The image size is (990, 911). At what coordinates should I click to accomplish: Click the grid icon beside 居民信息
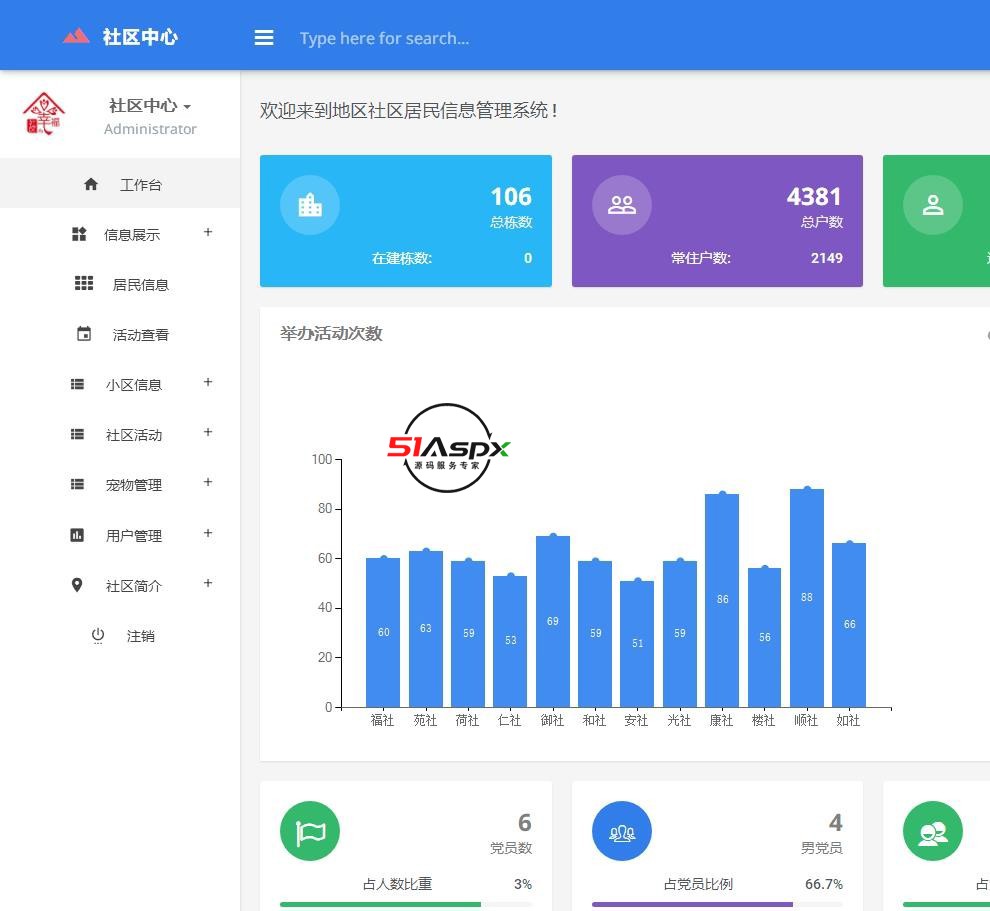pyautogui.click(x=84, y=283)
